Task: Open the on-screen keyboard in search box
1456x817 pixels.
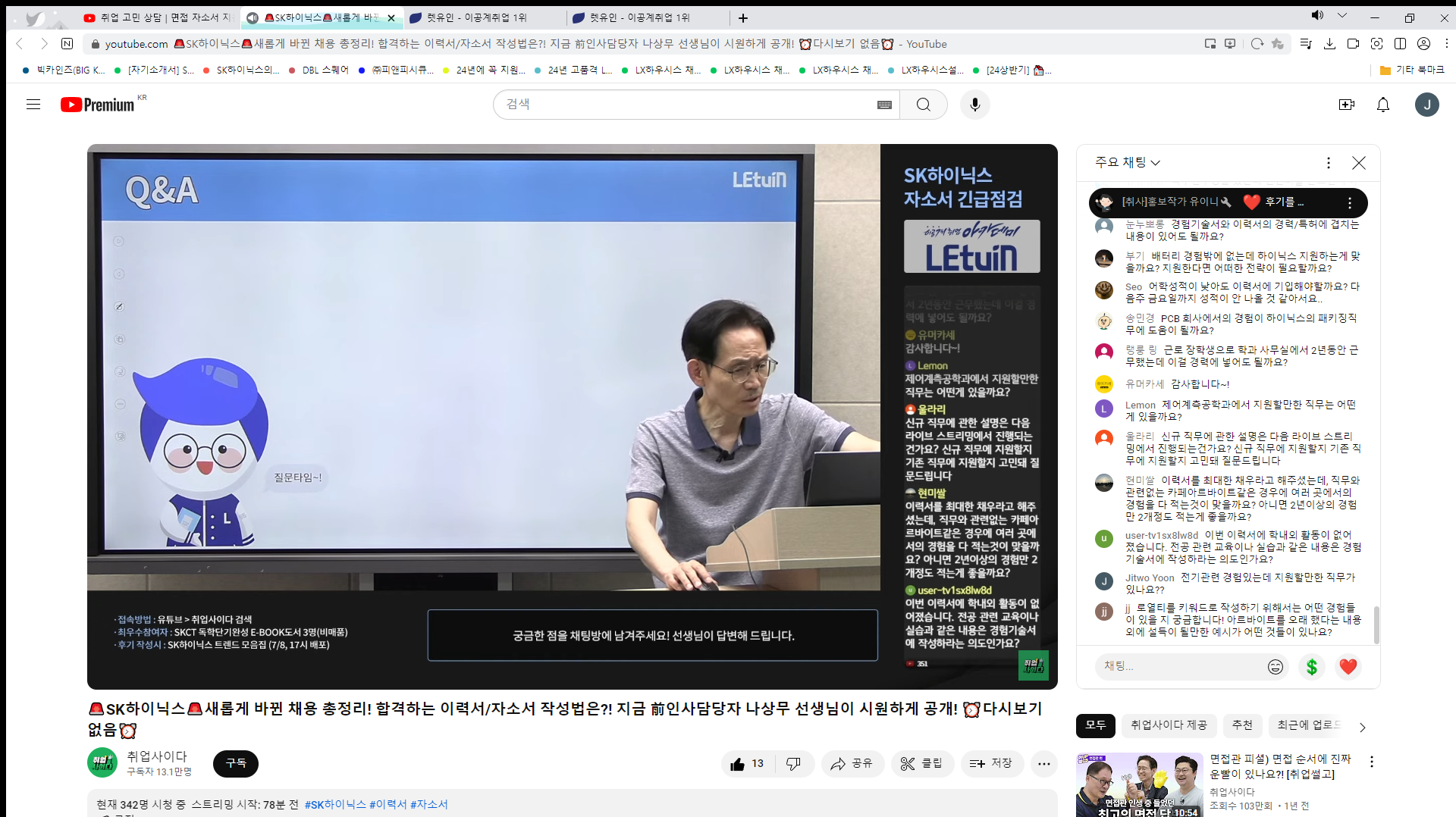Action: click(x=884, y=105)
